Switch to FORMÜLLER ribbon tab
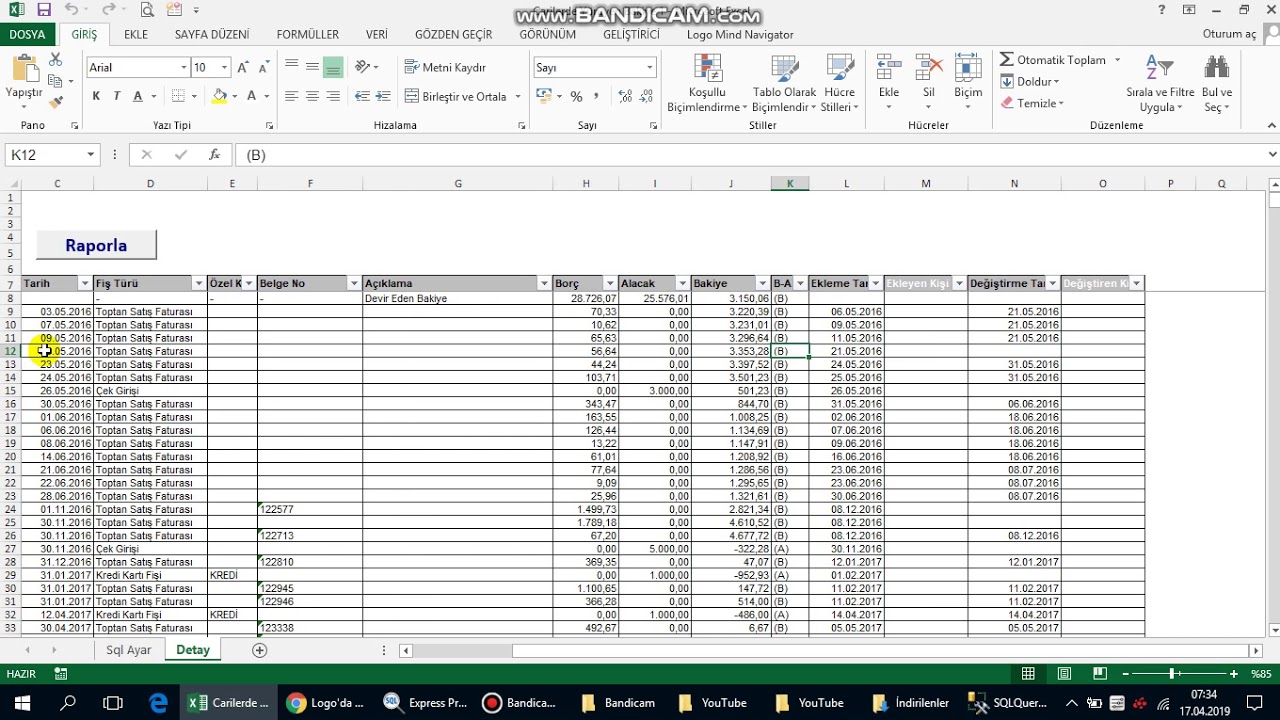 click(x=308, y=34)
